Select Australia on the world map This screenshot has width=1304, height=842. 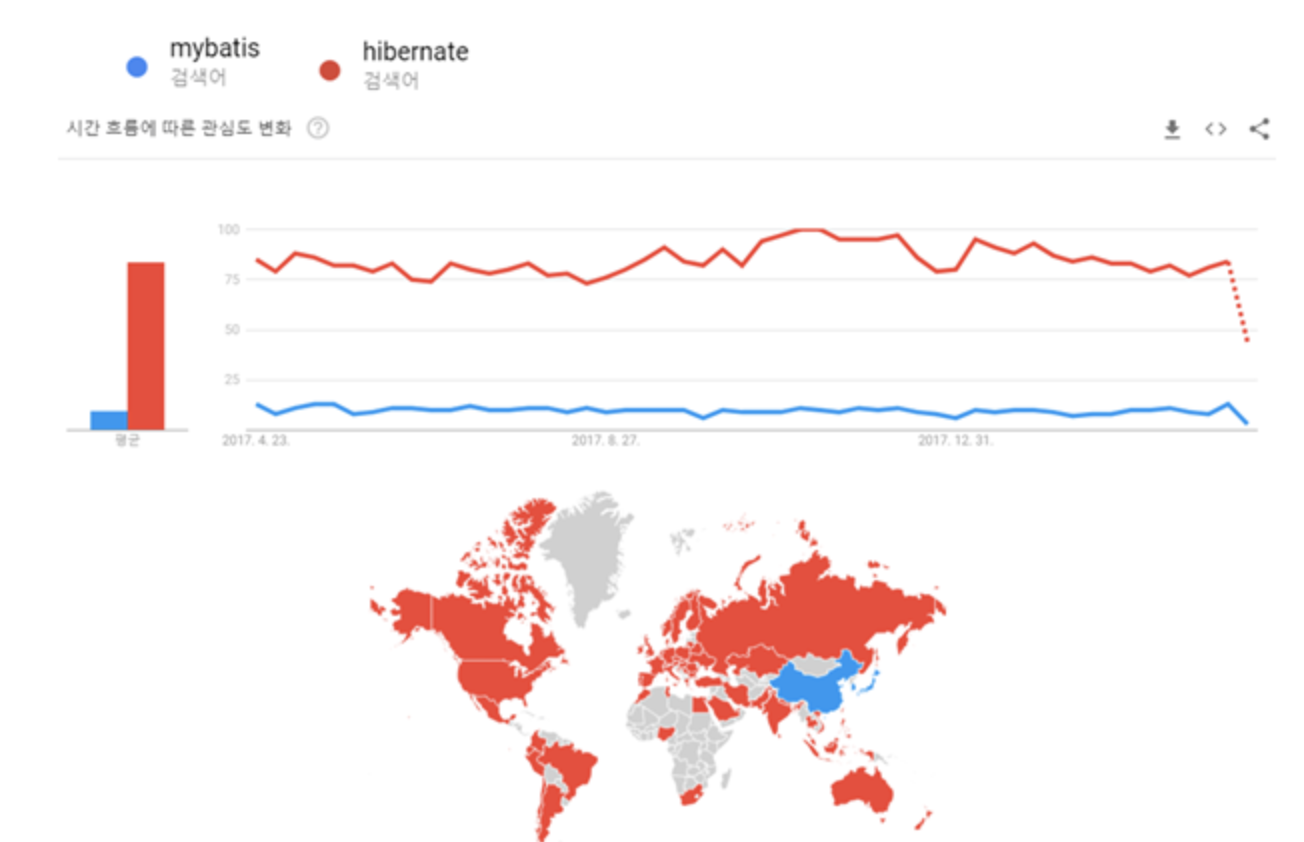tap(862, 788)
